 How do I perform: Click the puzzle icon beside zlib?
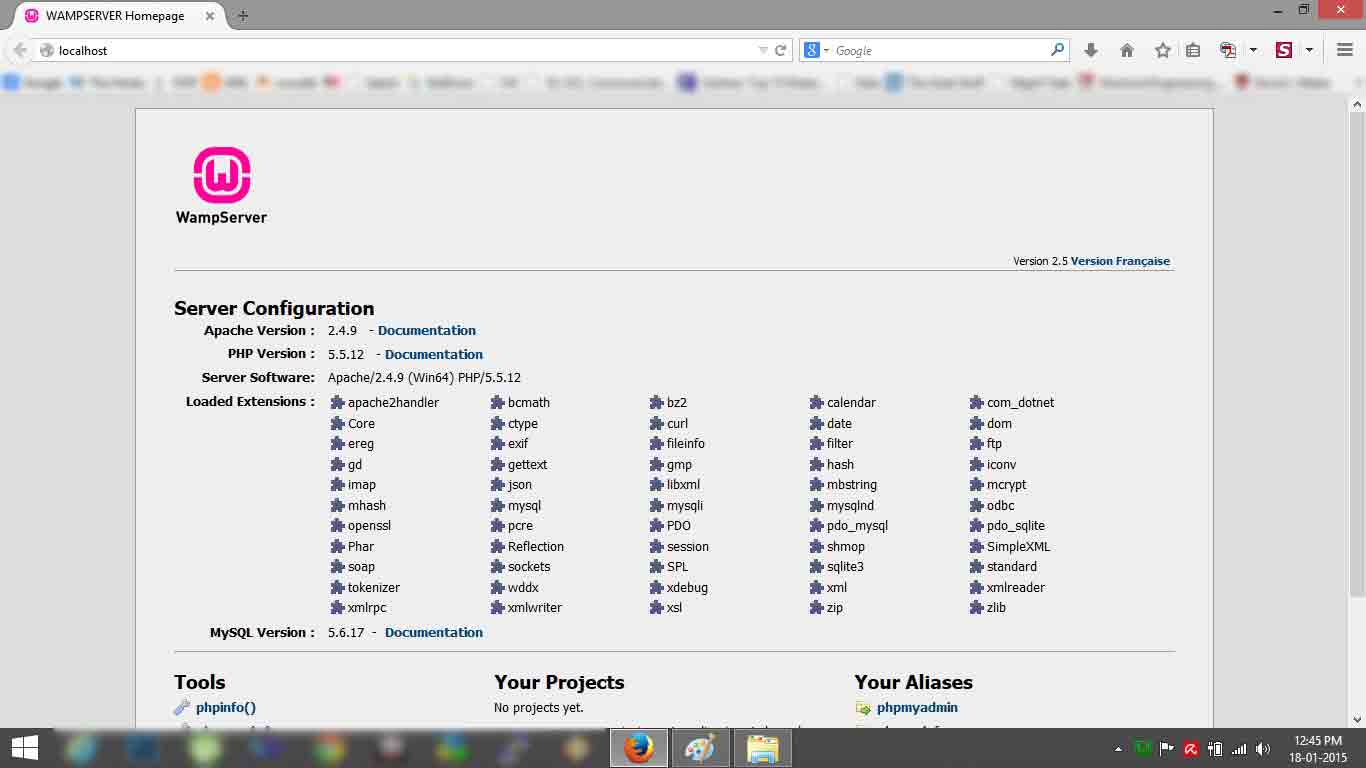(x=977, y=608)
